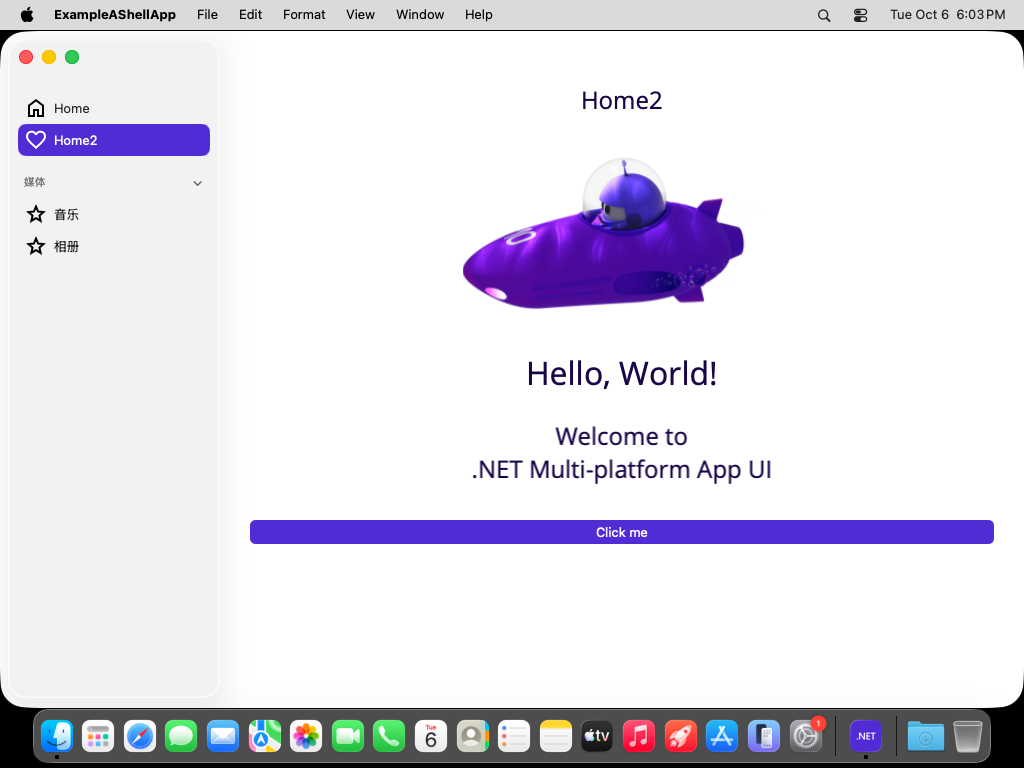Launch Finder from the Dock
Screen dimensions: 1024x768
point(57,736)
